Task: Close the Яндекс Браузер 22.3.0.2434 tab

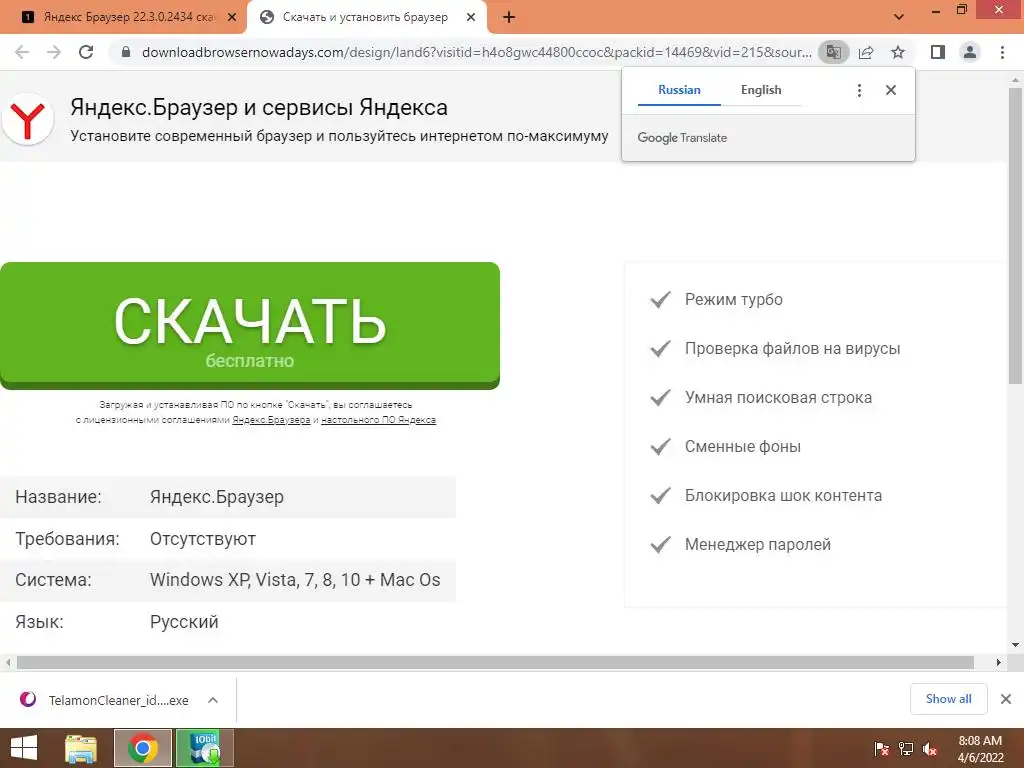Action: [231, 18]
